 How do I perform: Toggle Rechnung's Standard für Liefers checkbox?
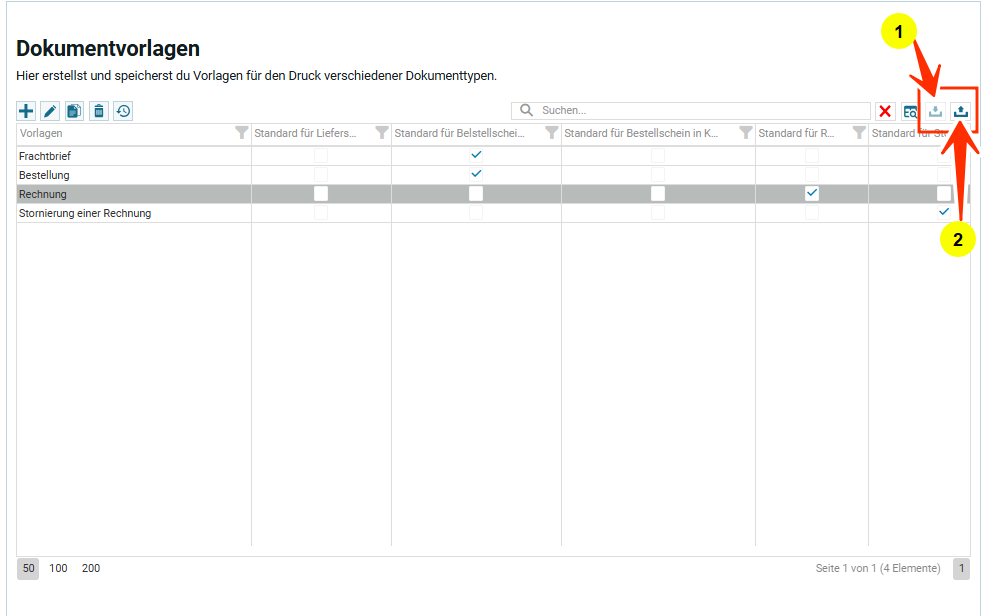(321, 193)
